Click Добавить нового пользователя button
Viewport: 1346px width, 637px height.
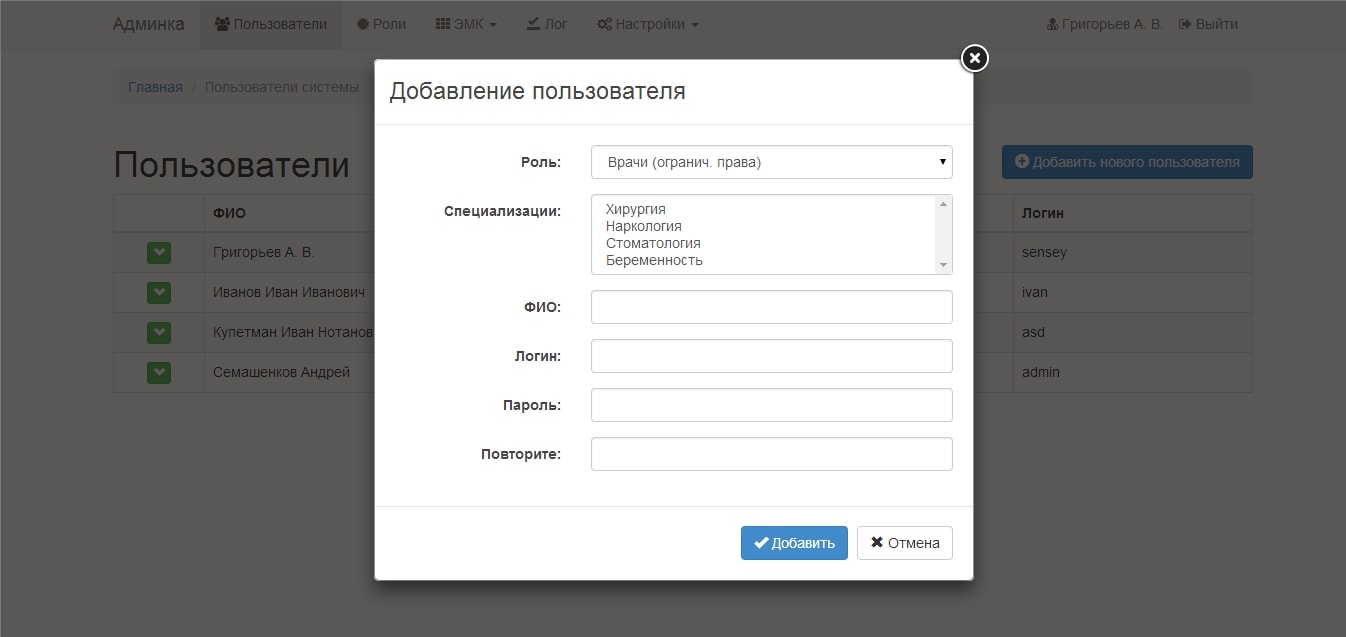pos(1127,162)
